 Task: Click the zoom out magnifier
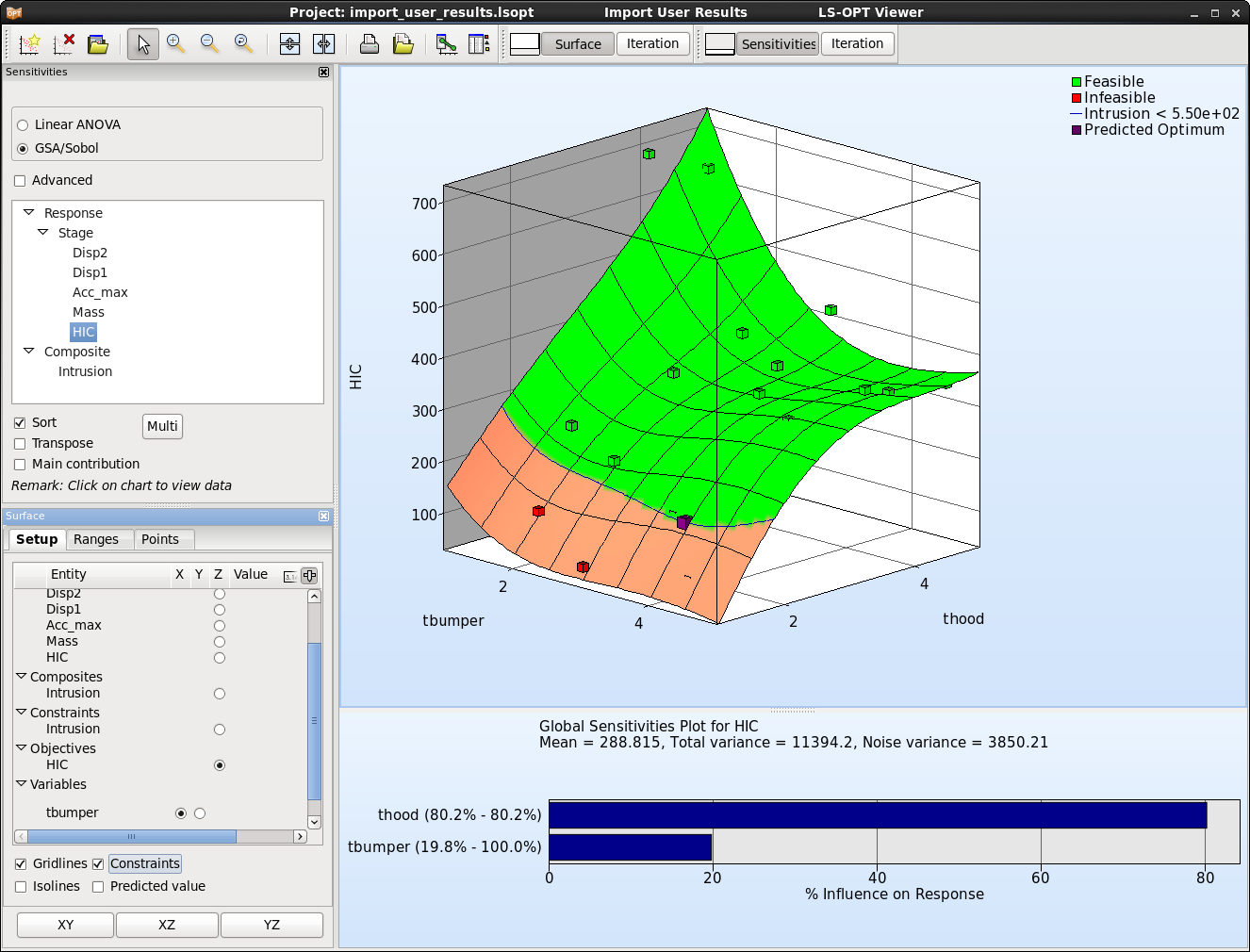pos(210,43)
